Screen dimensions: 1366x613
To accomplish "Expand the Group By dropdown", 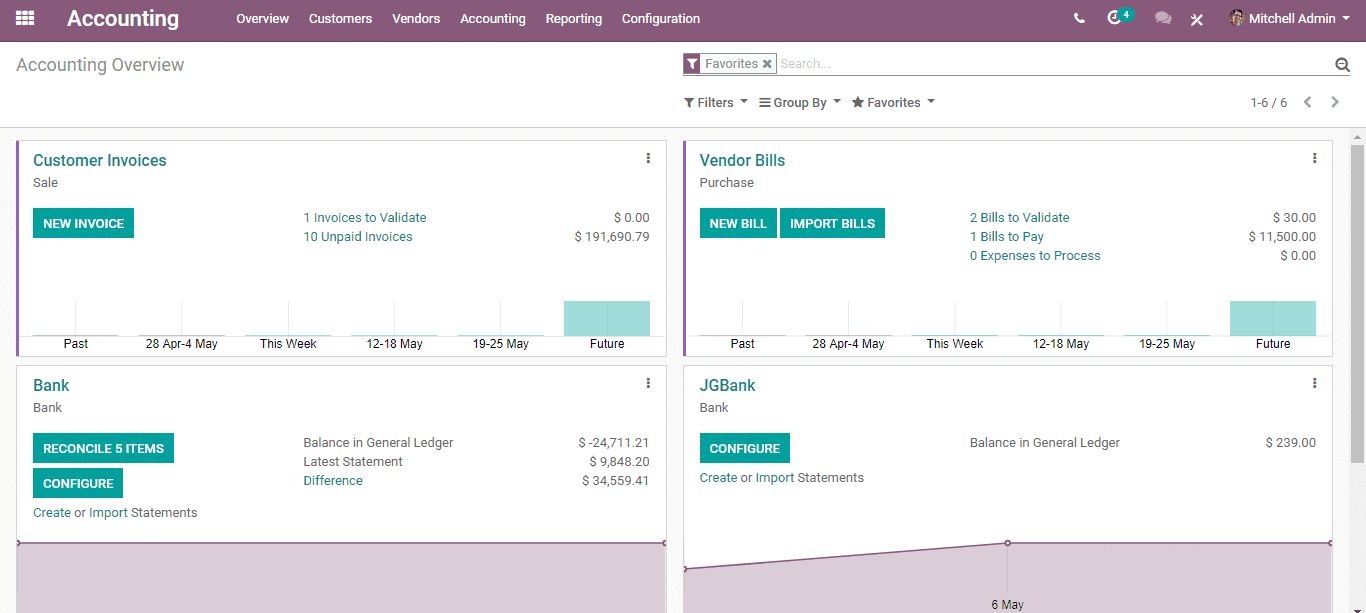I will [800, 102].
